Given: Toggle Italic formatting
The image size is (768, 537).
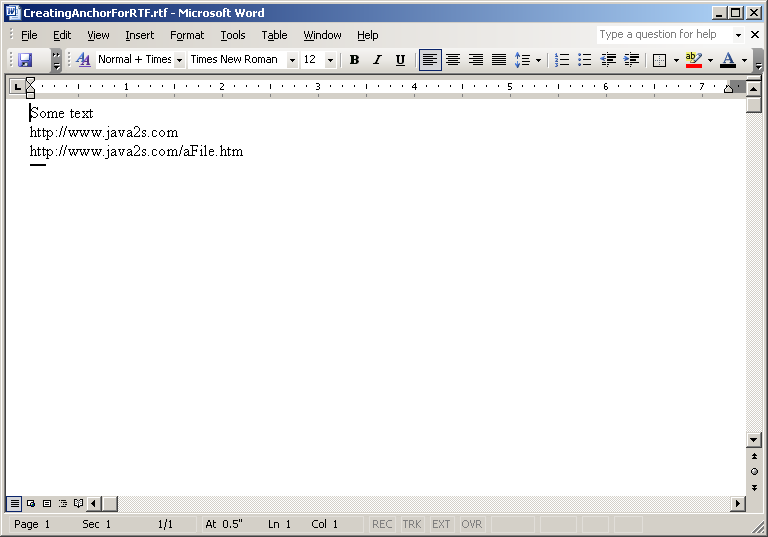Looking at the screenshot, I should [377, 60].
